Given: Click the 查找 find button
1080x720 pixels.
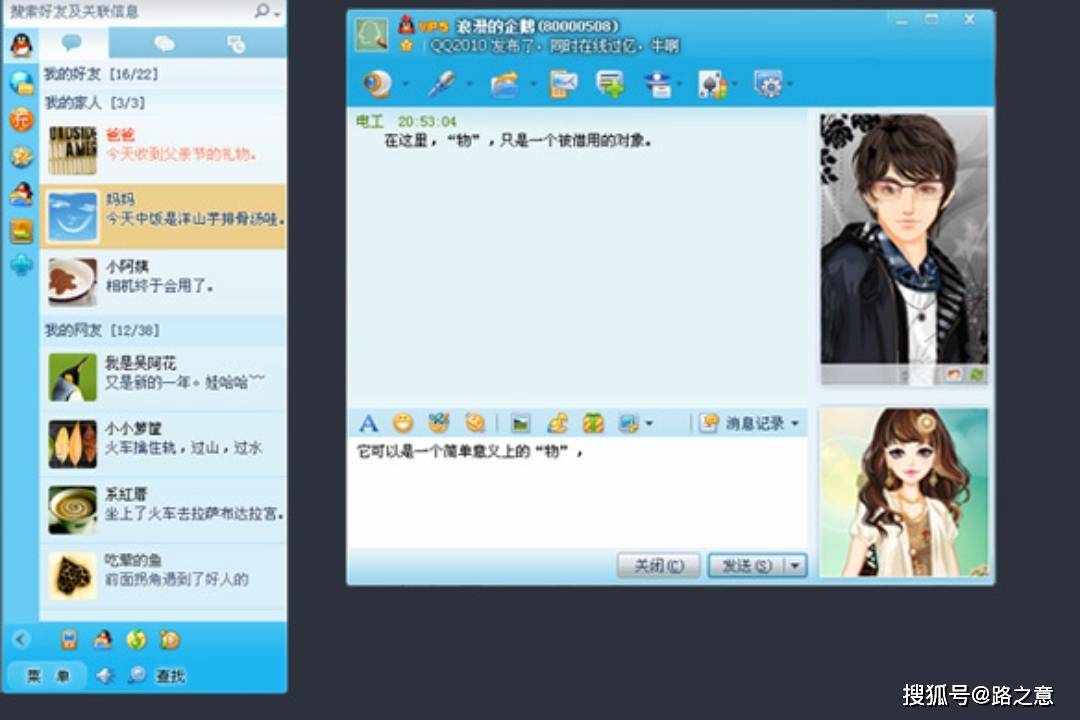Looking at the screenshot, I should (170, 675).
